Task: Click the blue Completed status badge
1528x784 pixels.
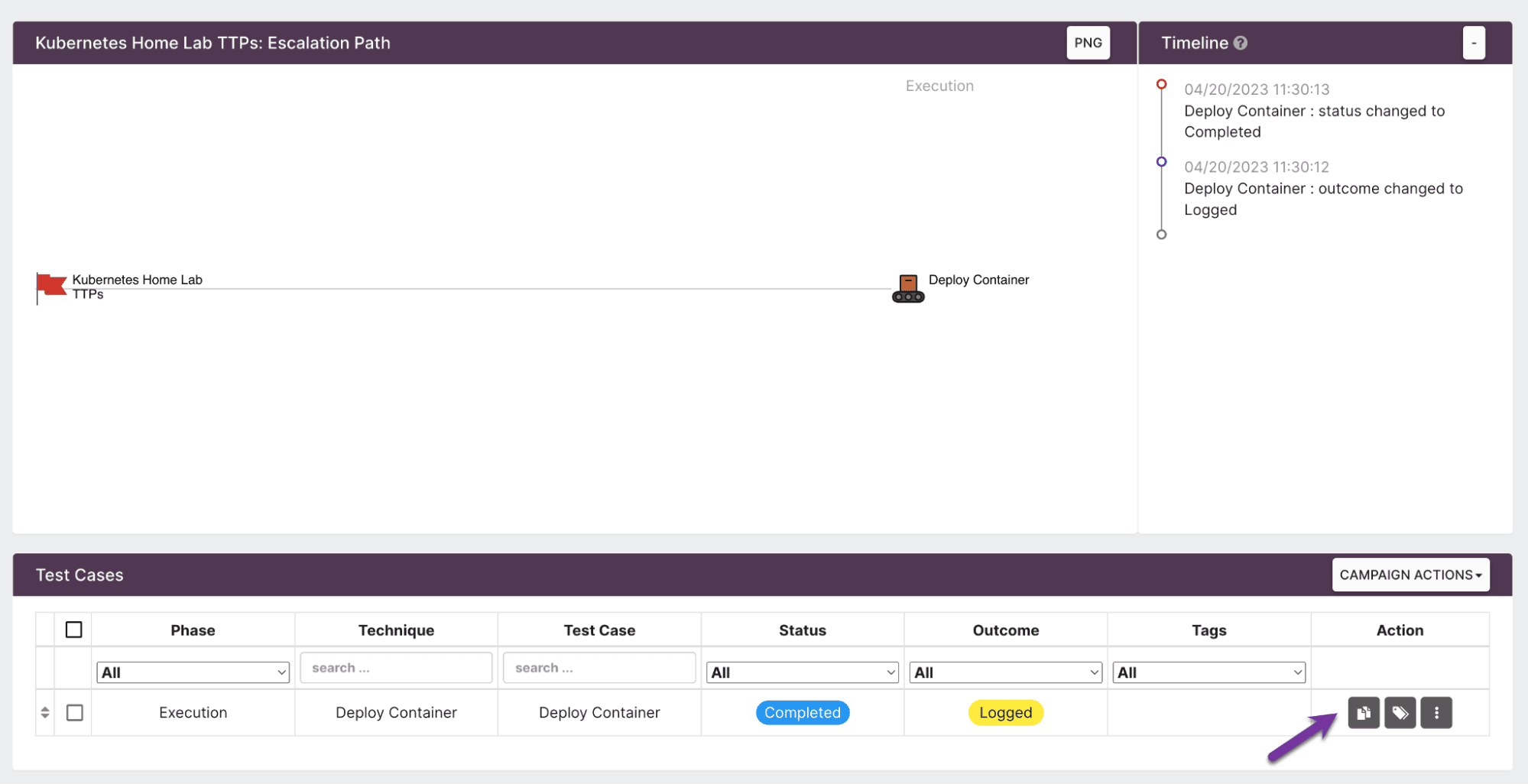Action: pos(802,712)
